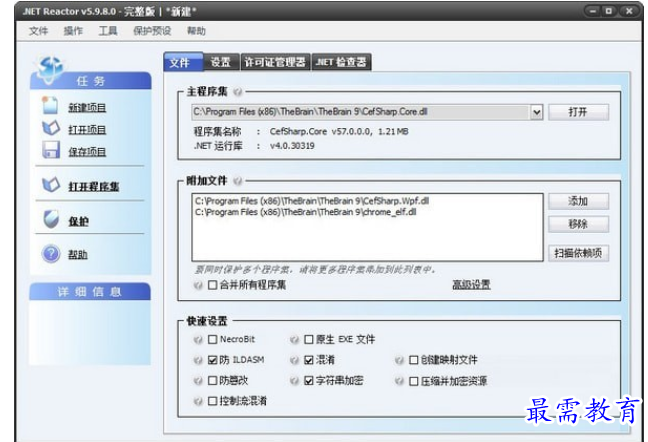Click help icon next to 字符串加密
The image size is (648, 442).
tap(294, 380)
